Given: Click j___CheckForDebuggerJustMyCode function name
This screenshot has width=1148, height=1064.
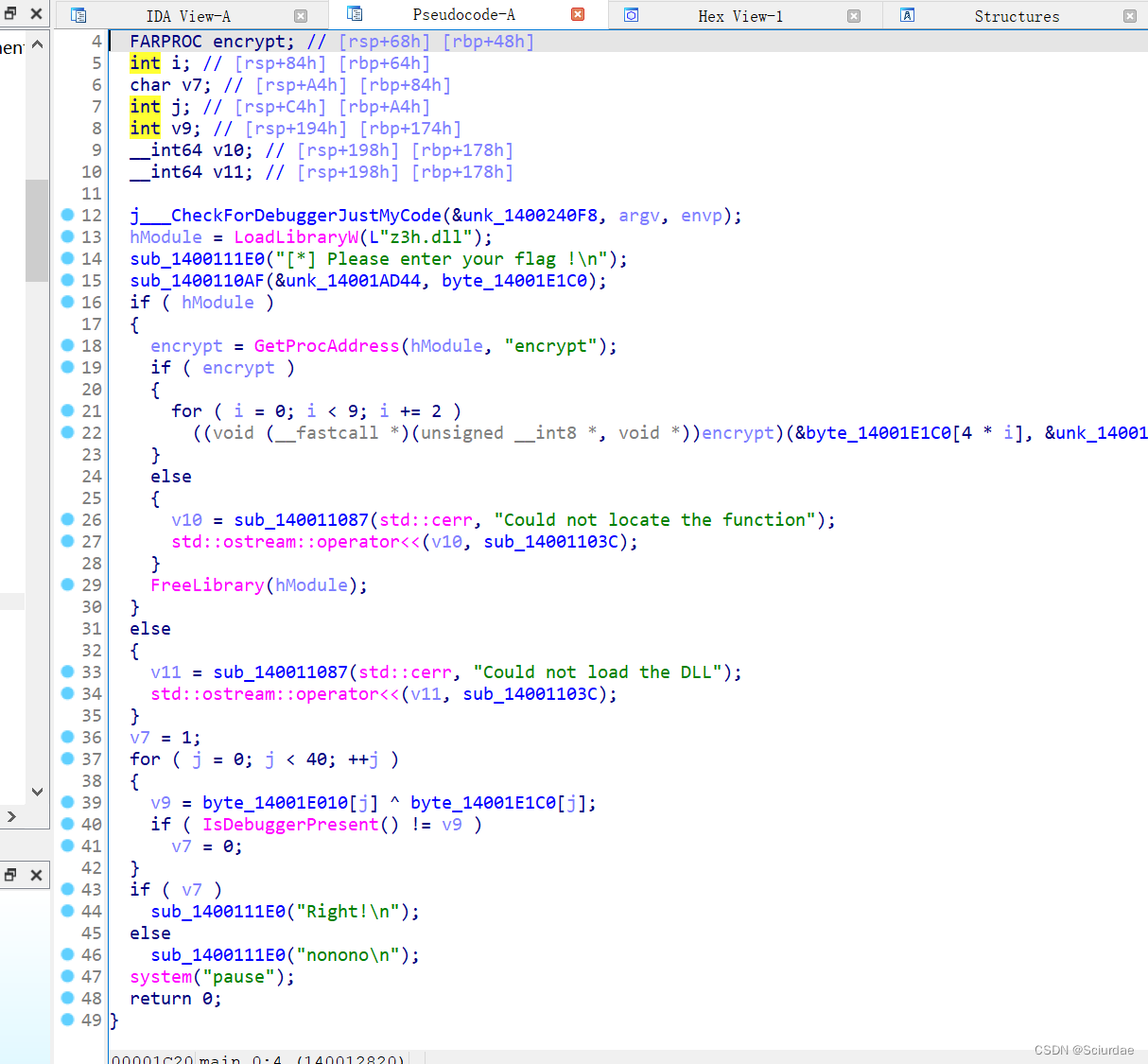Looking at the screenshot, I should pos(286,216).
